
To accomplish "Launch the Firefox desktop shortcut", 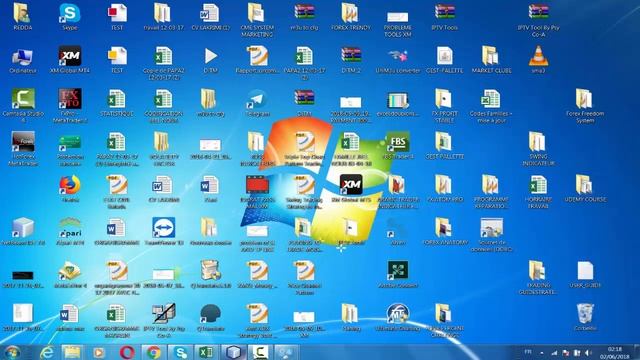I will 70,189.
